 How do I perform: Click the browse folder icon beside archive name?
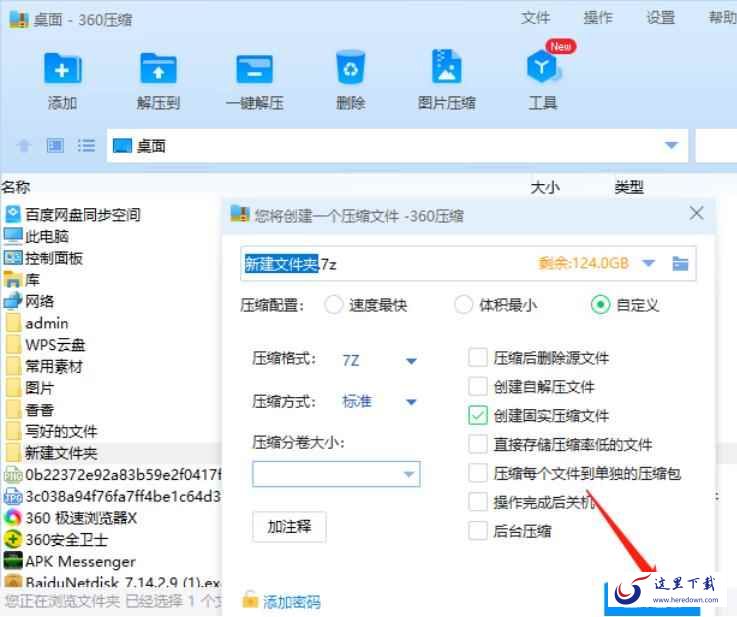(680, 264)
